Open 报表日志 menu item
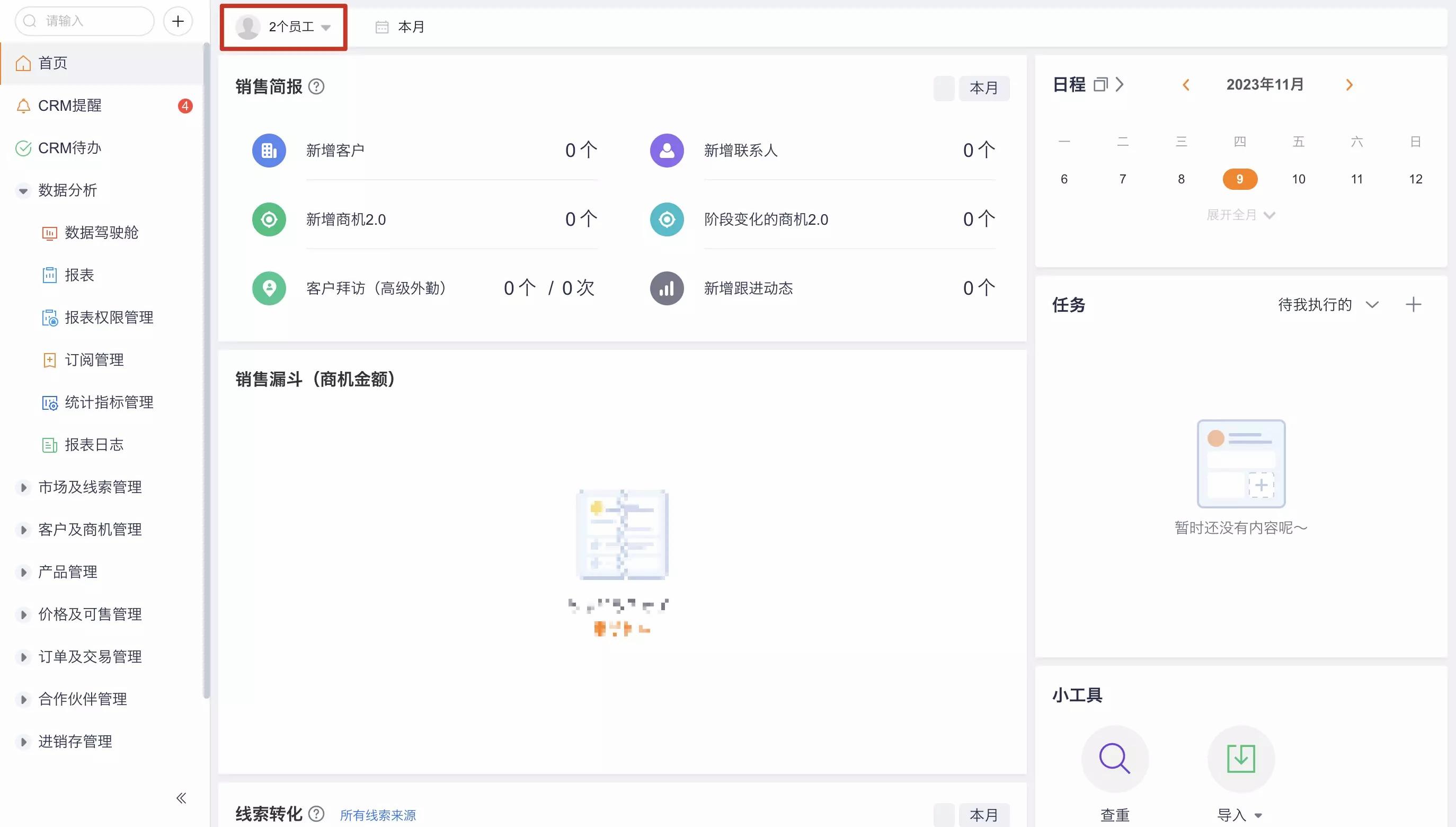This screenshot has width=1456, height=827. coord(102,445)
